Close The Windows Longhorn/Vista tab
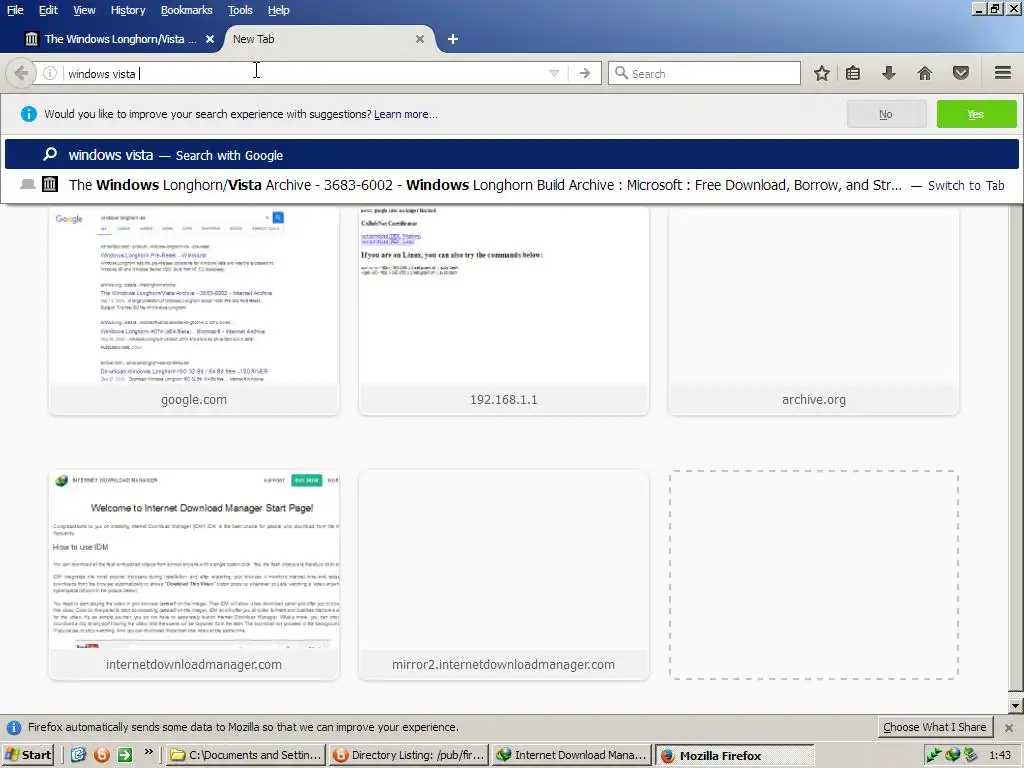The width and height of the screenshot is (1024, 768). pos(210,39)
